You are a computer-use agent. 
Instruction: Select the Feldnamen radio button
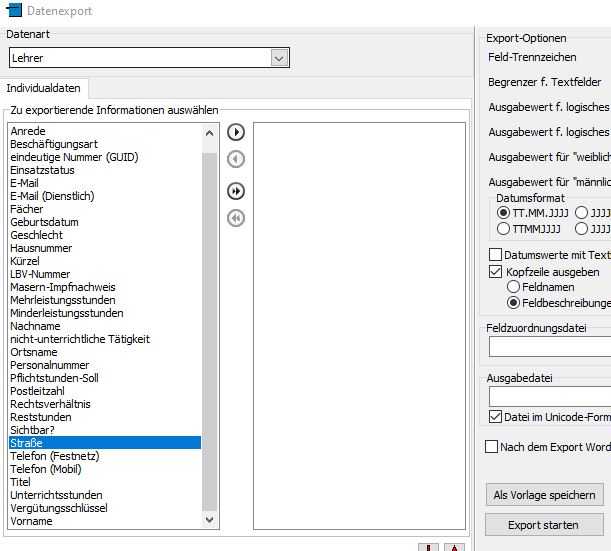514,286
